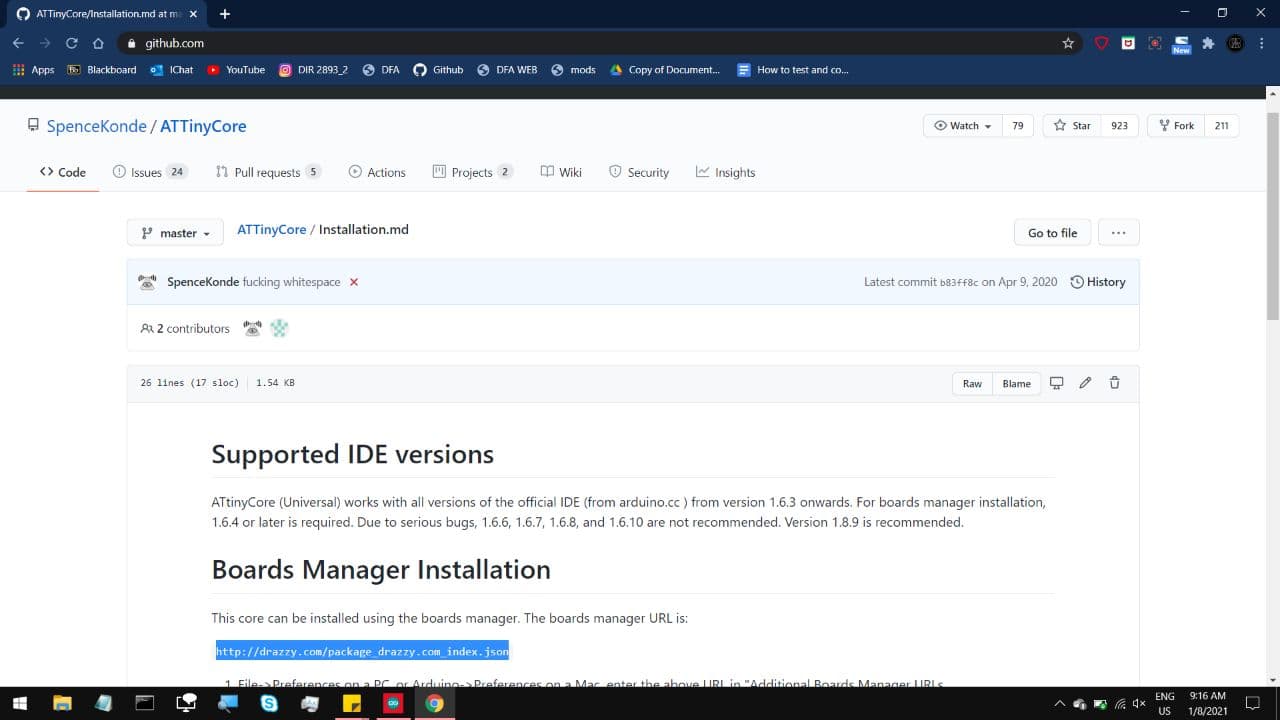Open the red shield extension icon
Screen dimensions: 1280x720
click(1101, 43)
